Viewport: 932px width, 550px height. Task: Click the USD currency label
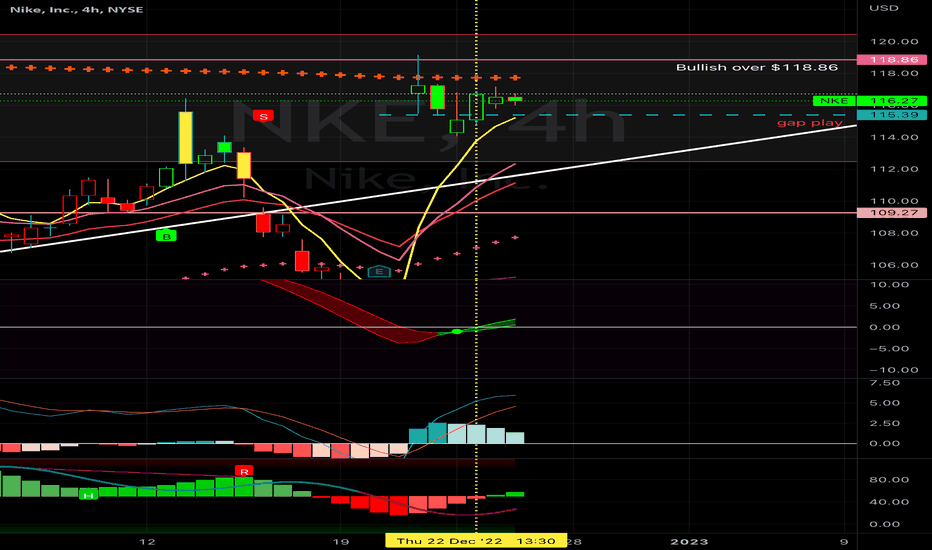[x=884, y=8]
